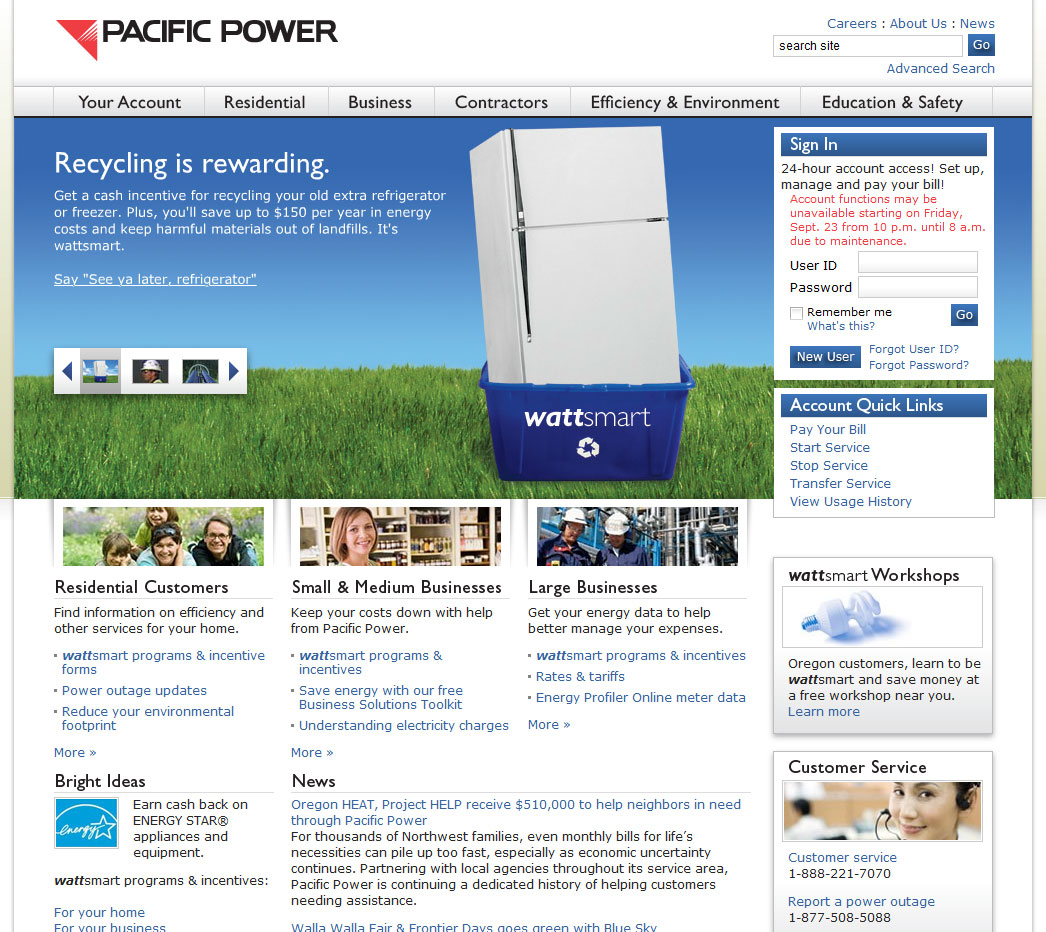Open View Usage History link
Viewport: 1046px width, 932px height.
pos(851,502)
